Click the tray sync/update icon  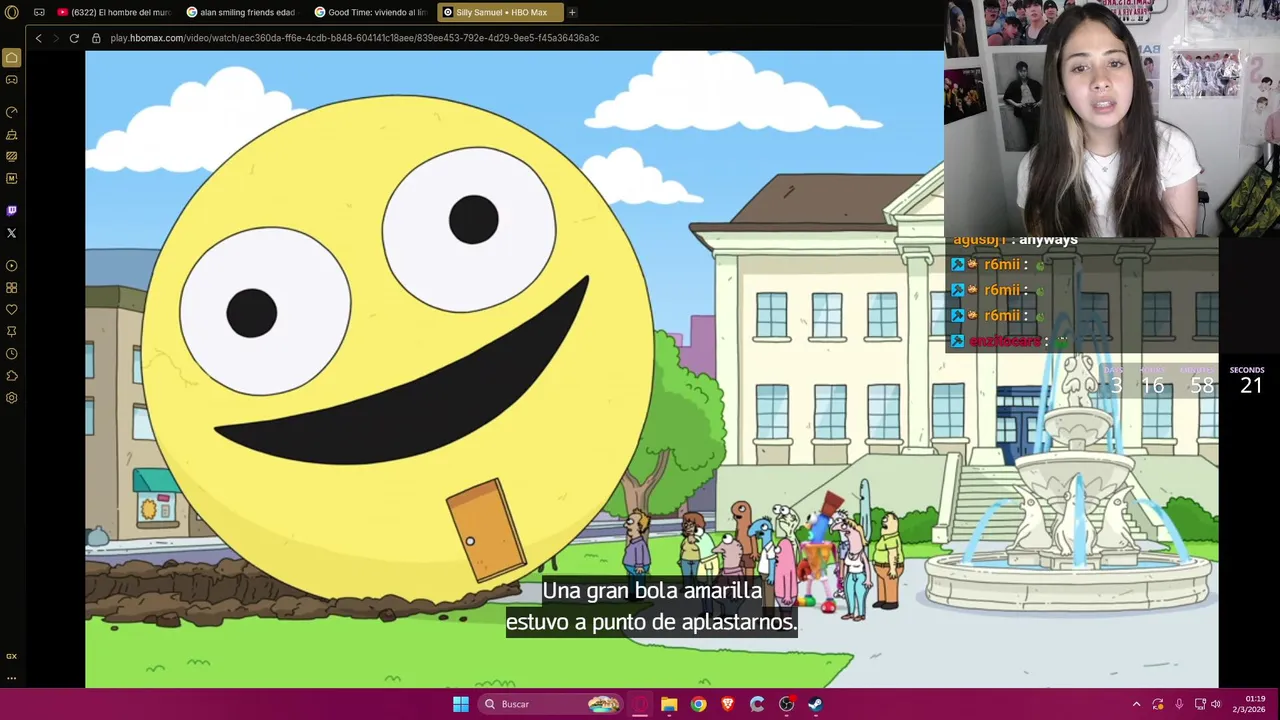click(1158, 704)
